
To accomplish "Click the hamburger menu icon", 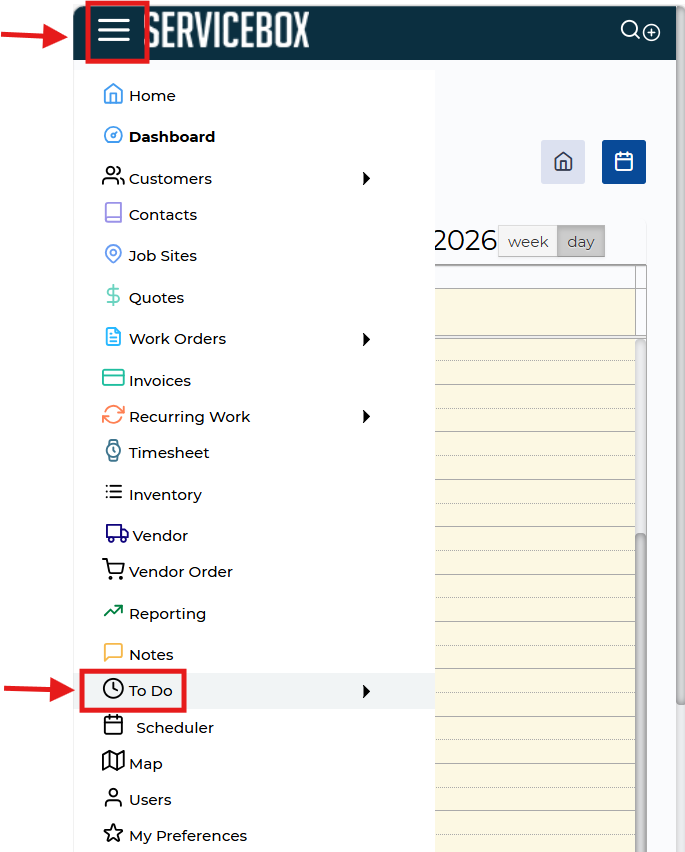I will tap(114, 31).
